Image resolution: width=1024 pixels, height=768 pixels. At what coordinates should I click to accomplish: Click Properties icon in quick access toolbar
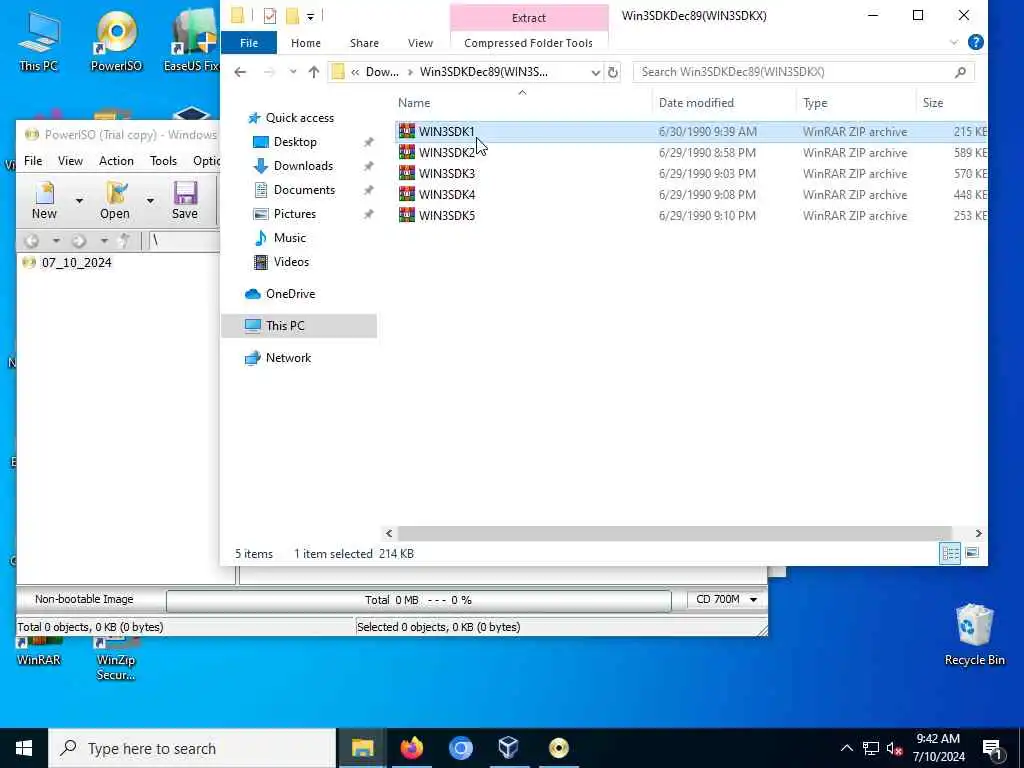[270, 16]
